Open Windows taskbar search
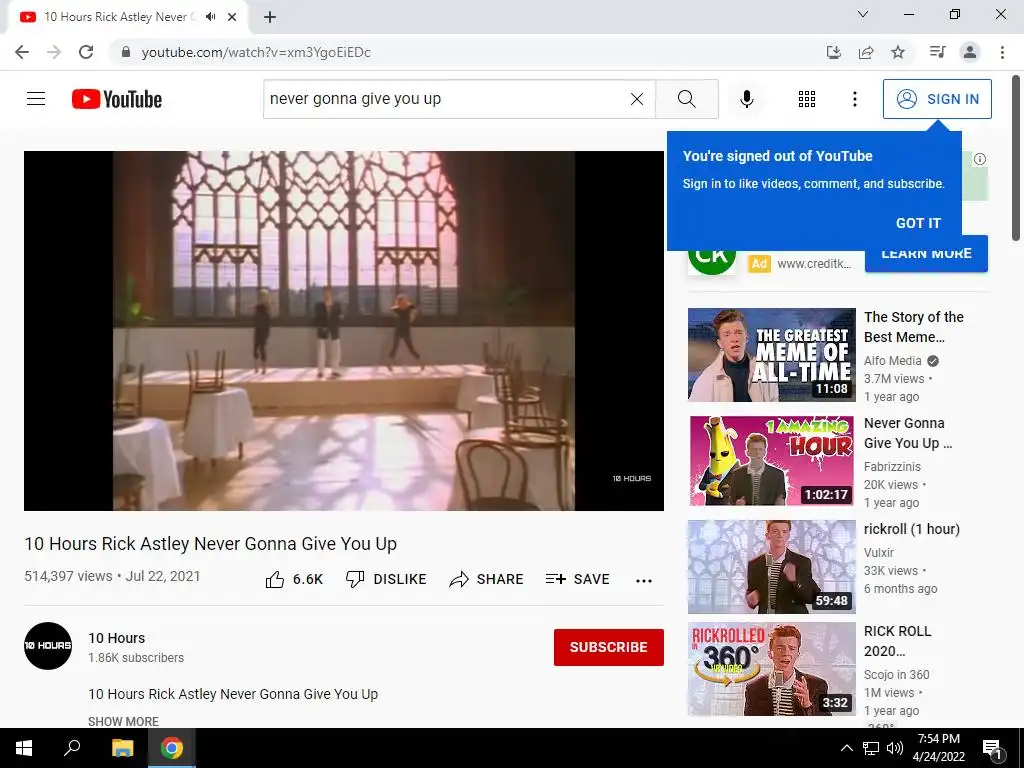The height and width of the screenshot is (768, 1024). (x=72, y=748)
